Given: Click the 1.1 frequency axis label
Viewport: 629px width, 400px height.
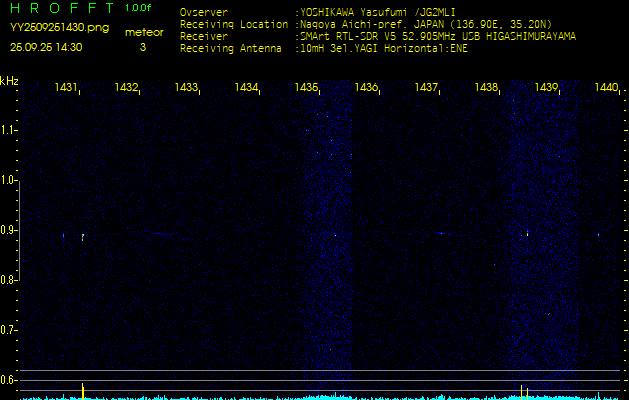Looking at the screenshot, I should pos(8,130).
